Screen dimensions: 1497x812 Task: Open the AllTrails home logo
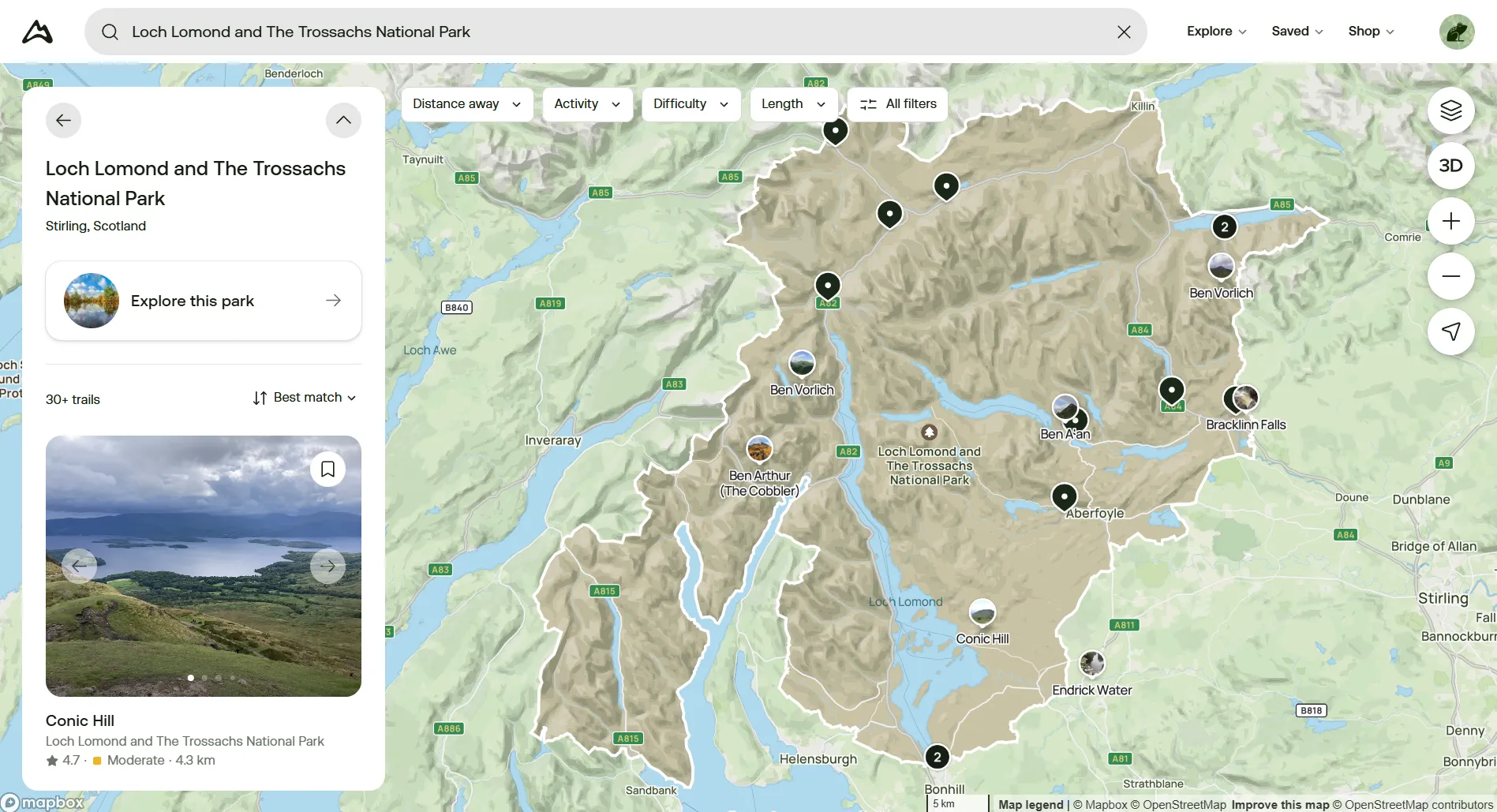36,31
